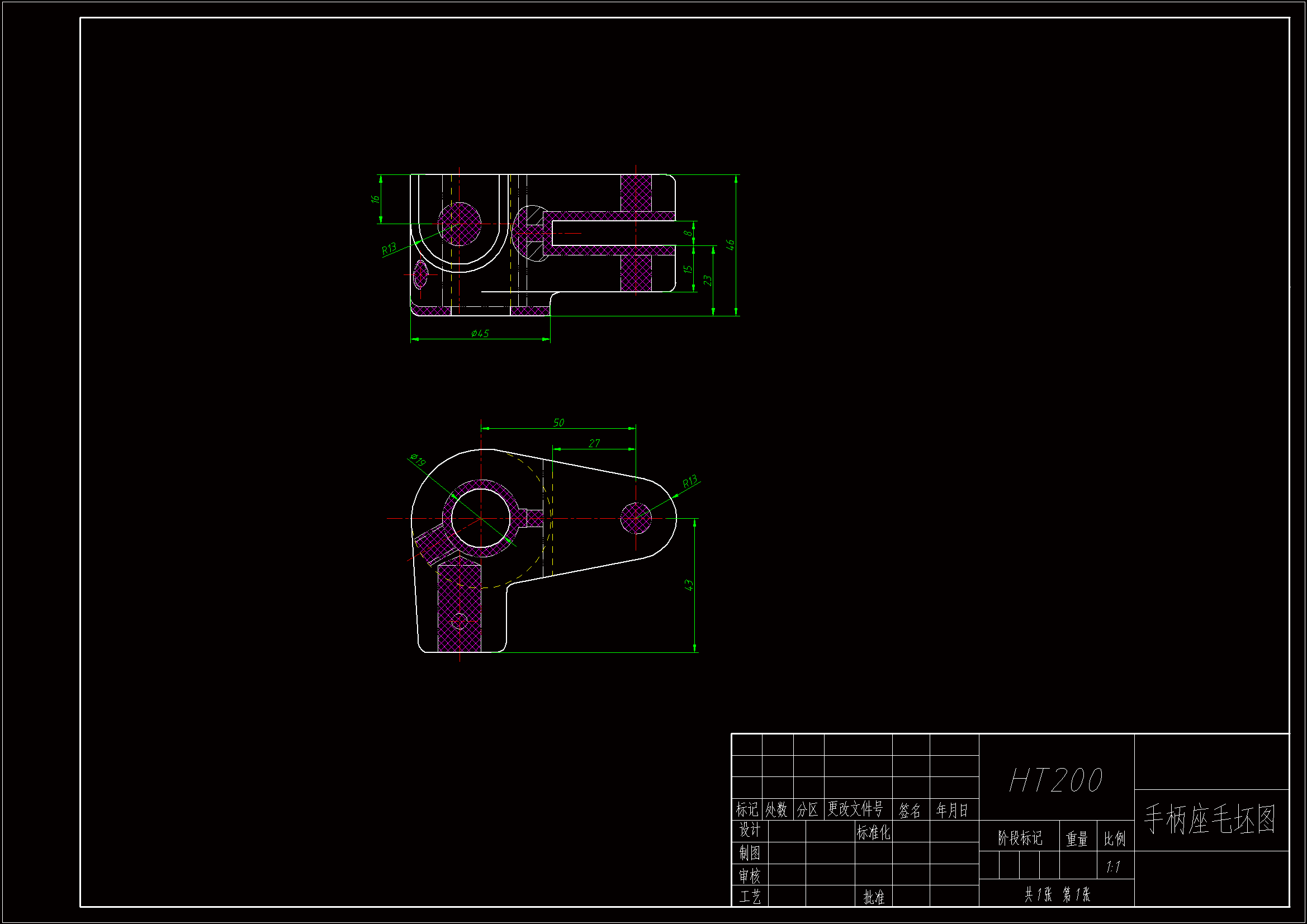Click the 设计 cell in title block

(749, 830)
